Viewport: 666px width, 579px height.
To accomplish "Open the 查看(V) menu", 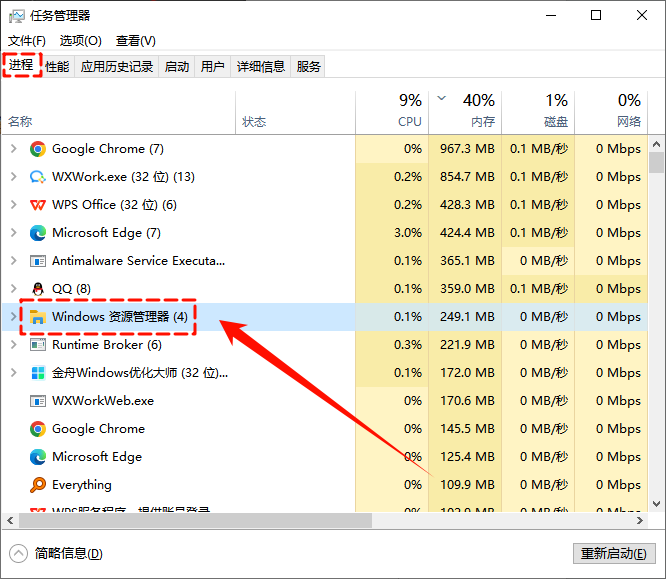I will tap(135, 41).
